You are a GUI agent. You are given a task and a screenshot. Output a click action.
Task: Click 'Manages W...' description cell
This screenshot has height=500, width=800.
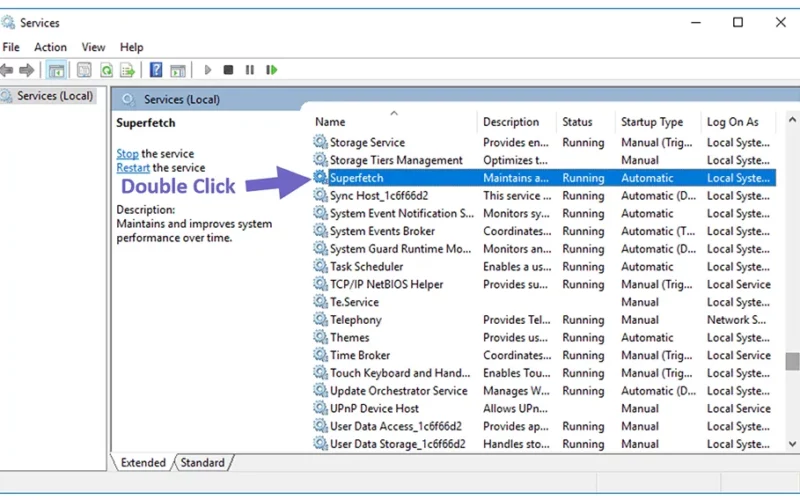coord(516,391)
